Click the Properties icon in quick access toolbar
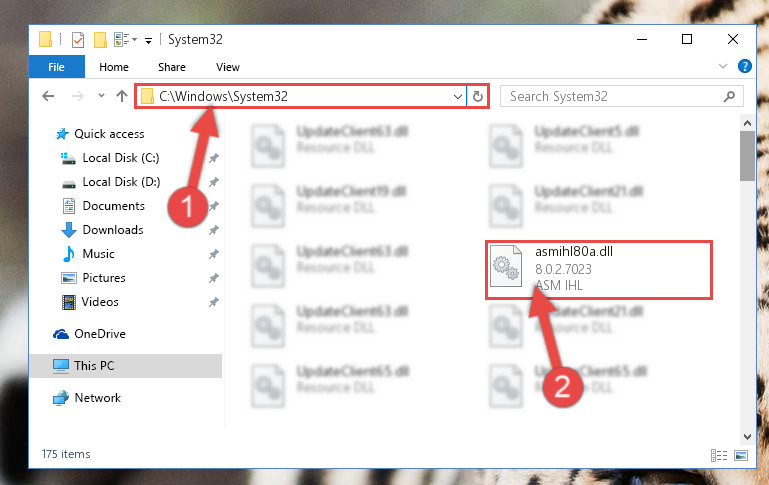769x485 pixels. 77,40
